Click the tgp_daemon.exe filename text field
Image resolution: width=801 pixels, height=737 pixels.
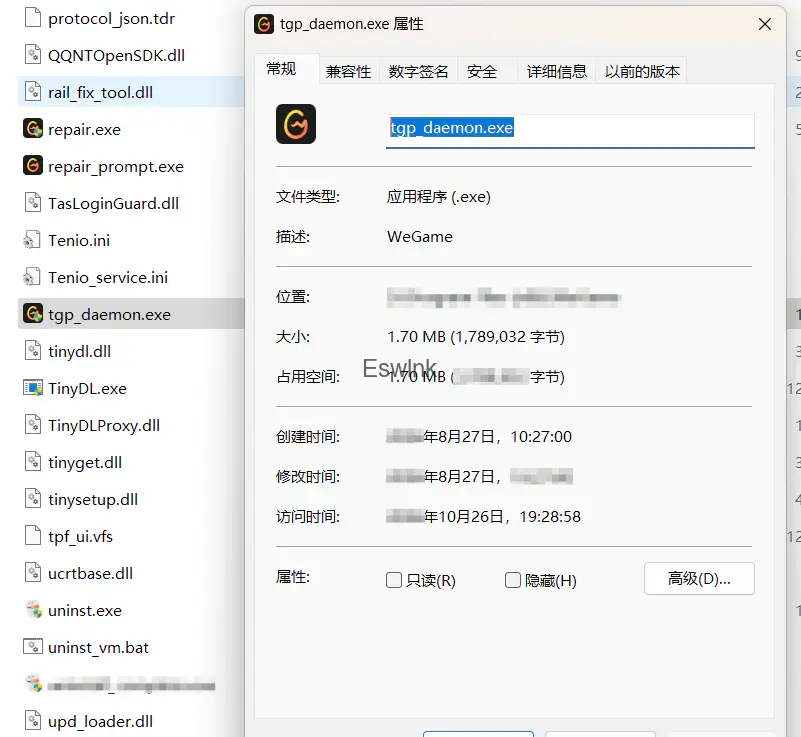pyautogui.click(x=570, y=129)
